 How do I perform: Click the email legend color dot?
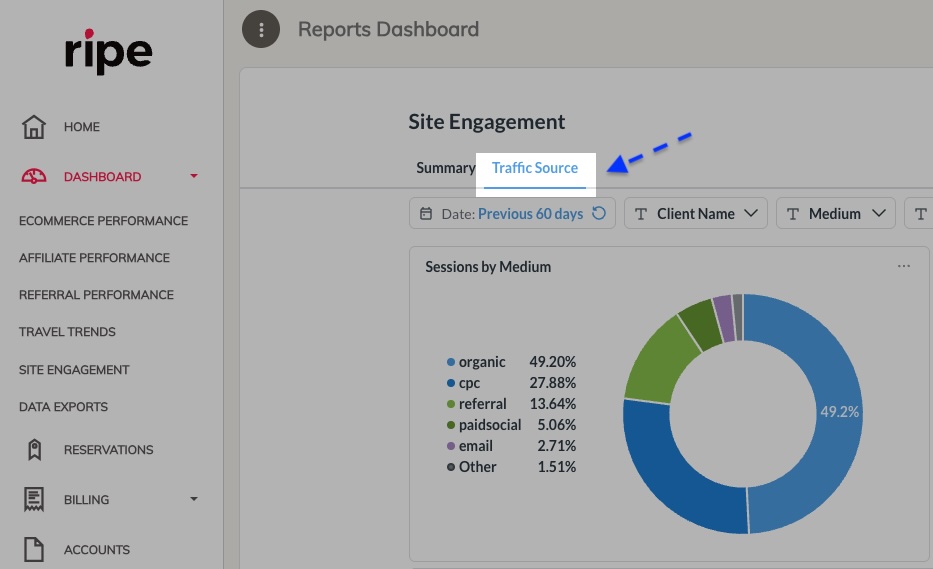[451, 446]
